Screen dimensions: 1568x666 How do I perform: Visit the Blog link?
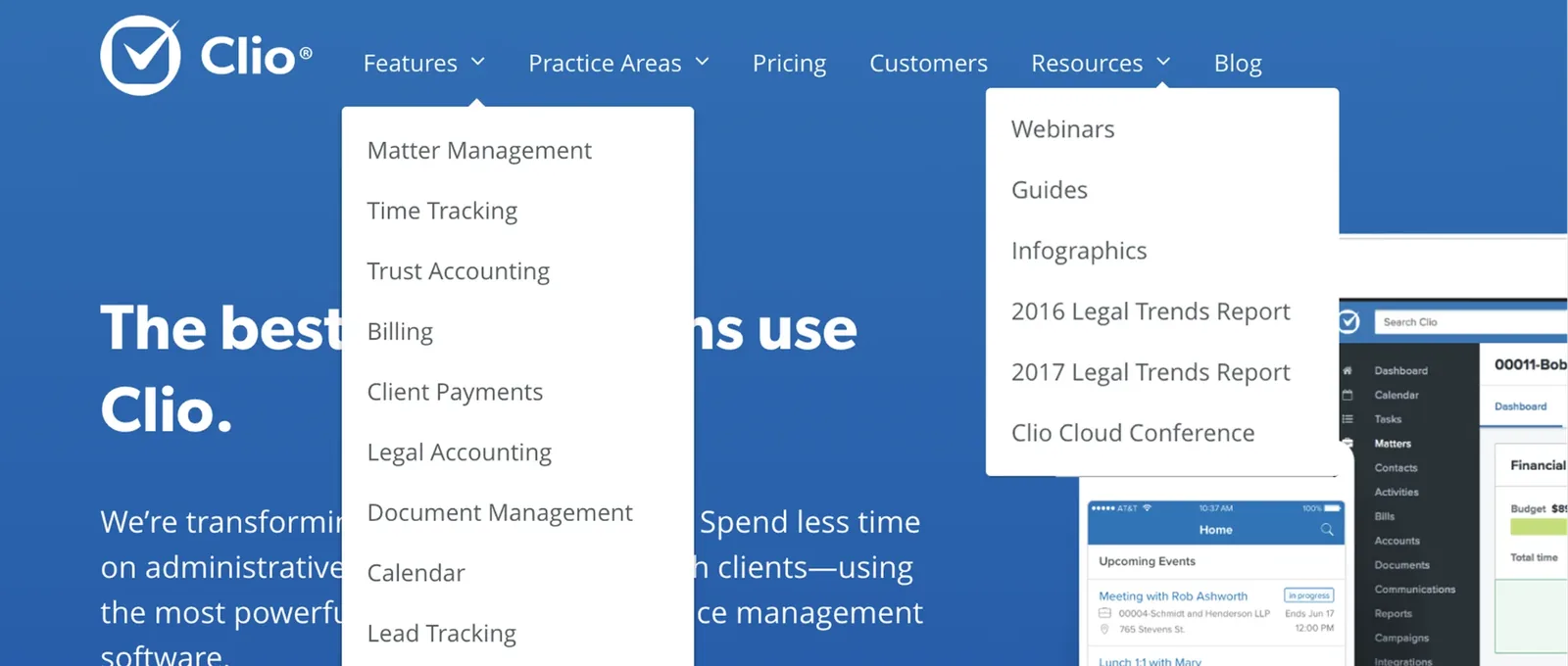click(x=1238, y=63)
